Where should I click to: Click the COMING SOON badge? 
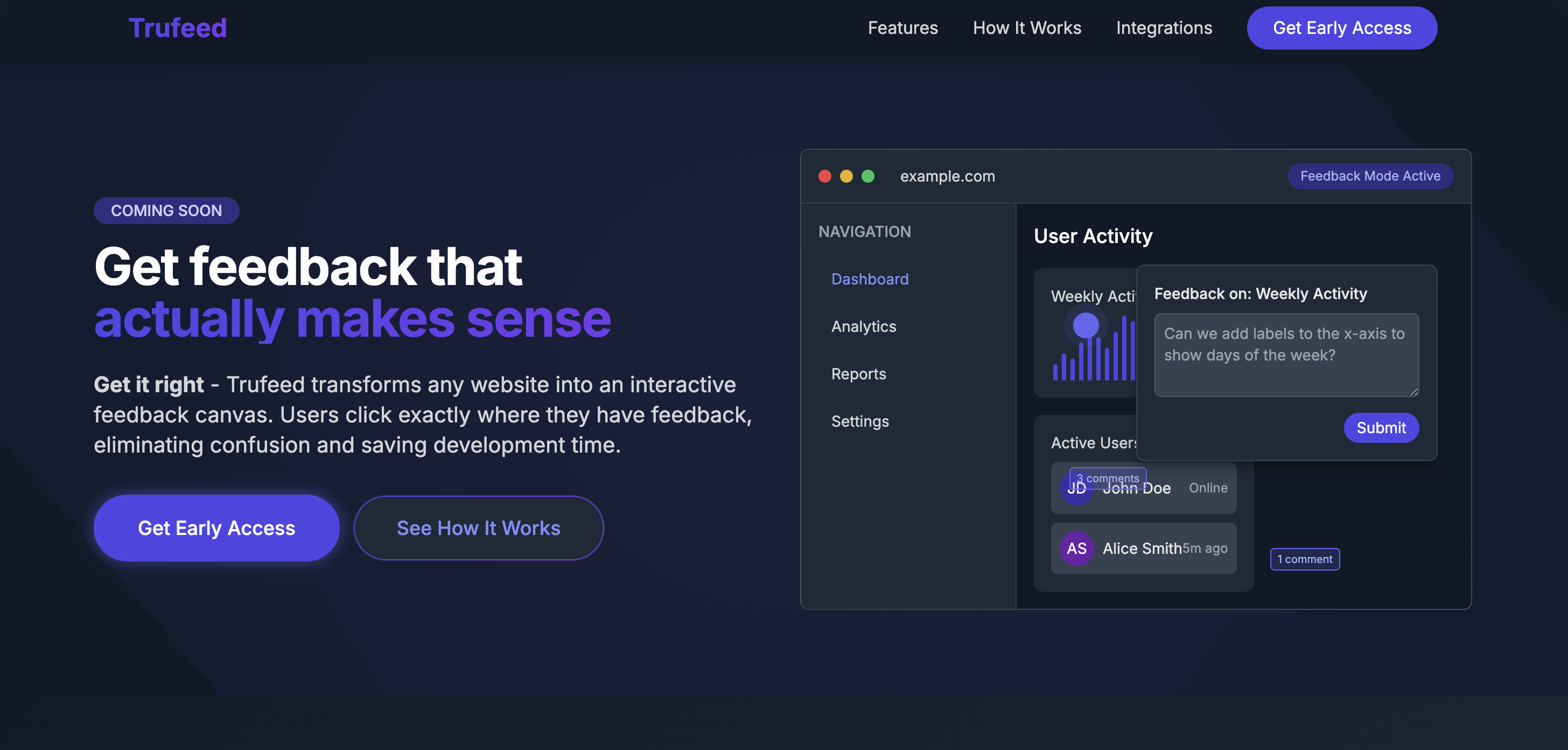[166, 210]
